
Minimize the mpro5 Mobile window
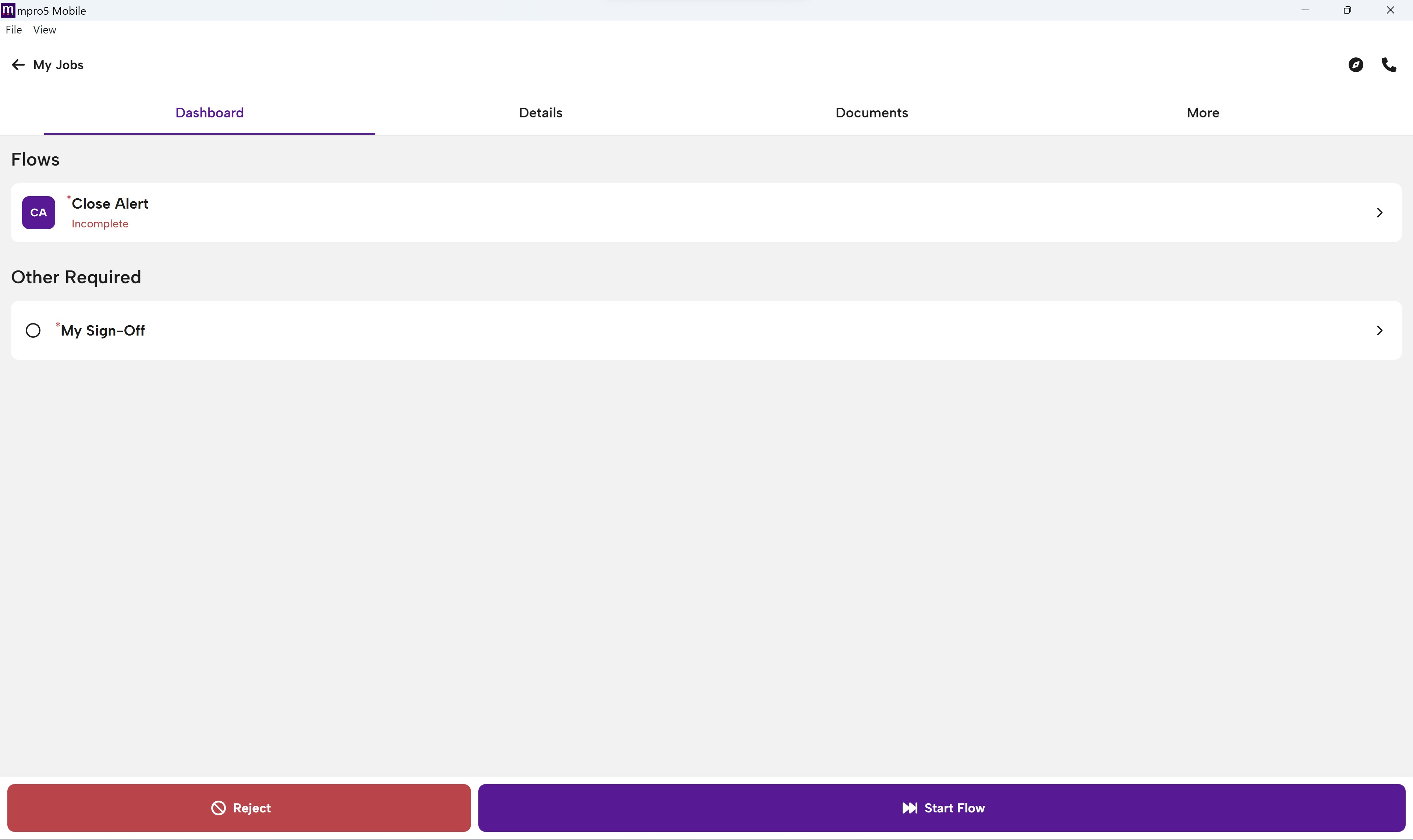point(1305,10)
